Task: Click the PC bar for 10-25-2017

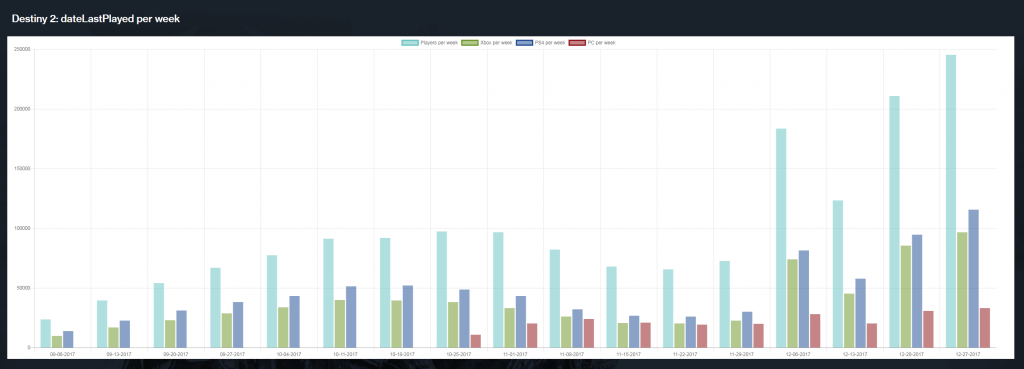Action: (475, 342)
